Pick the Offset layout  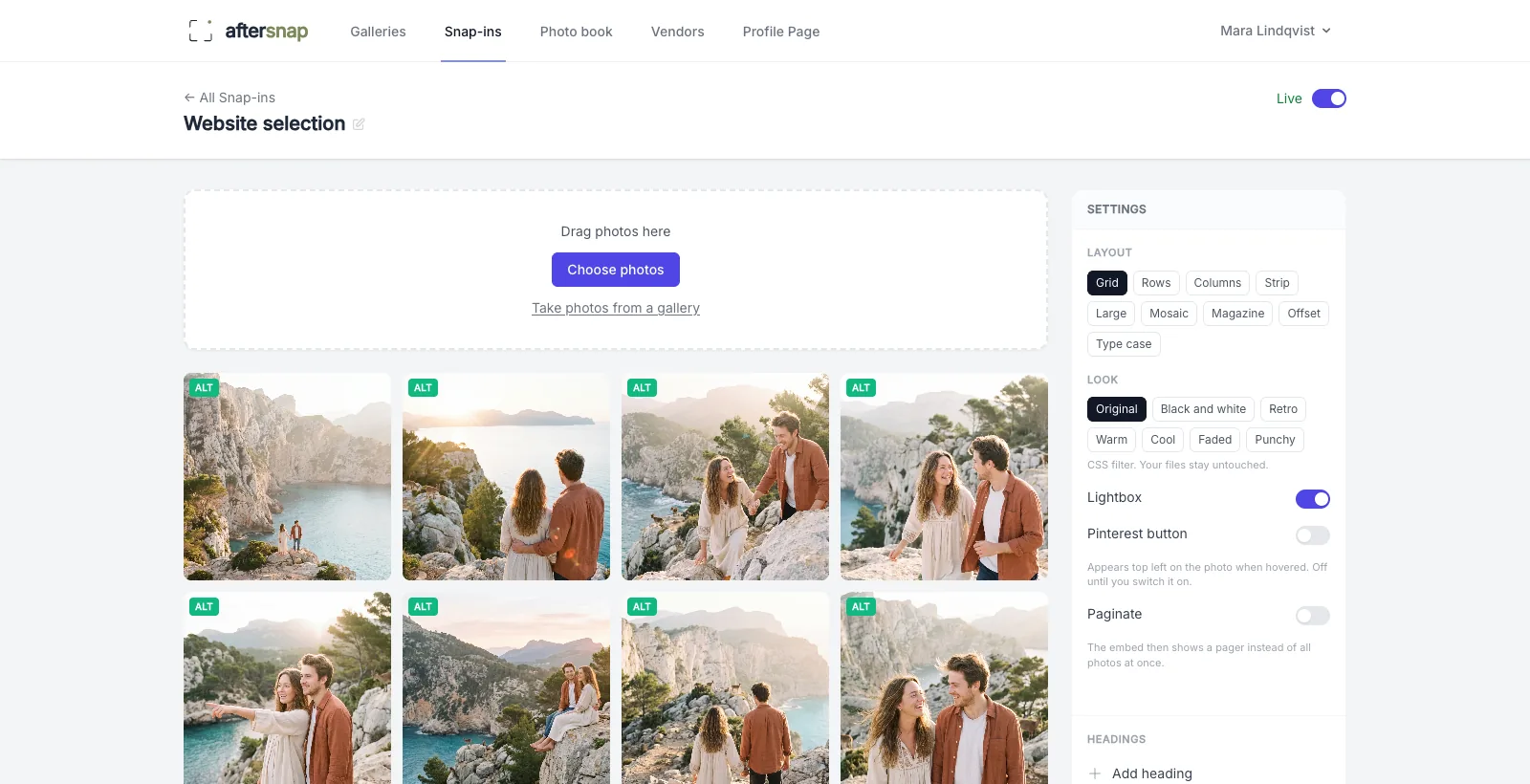[x=1303, y=314]
